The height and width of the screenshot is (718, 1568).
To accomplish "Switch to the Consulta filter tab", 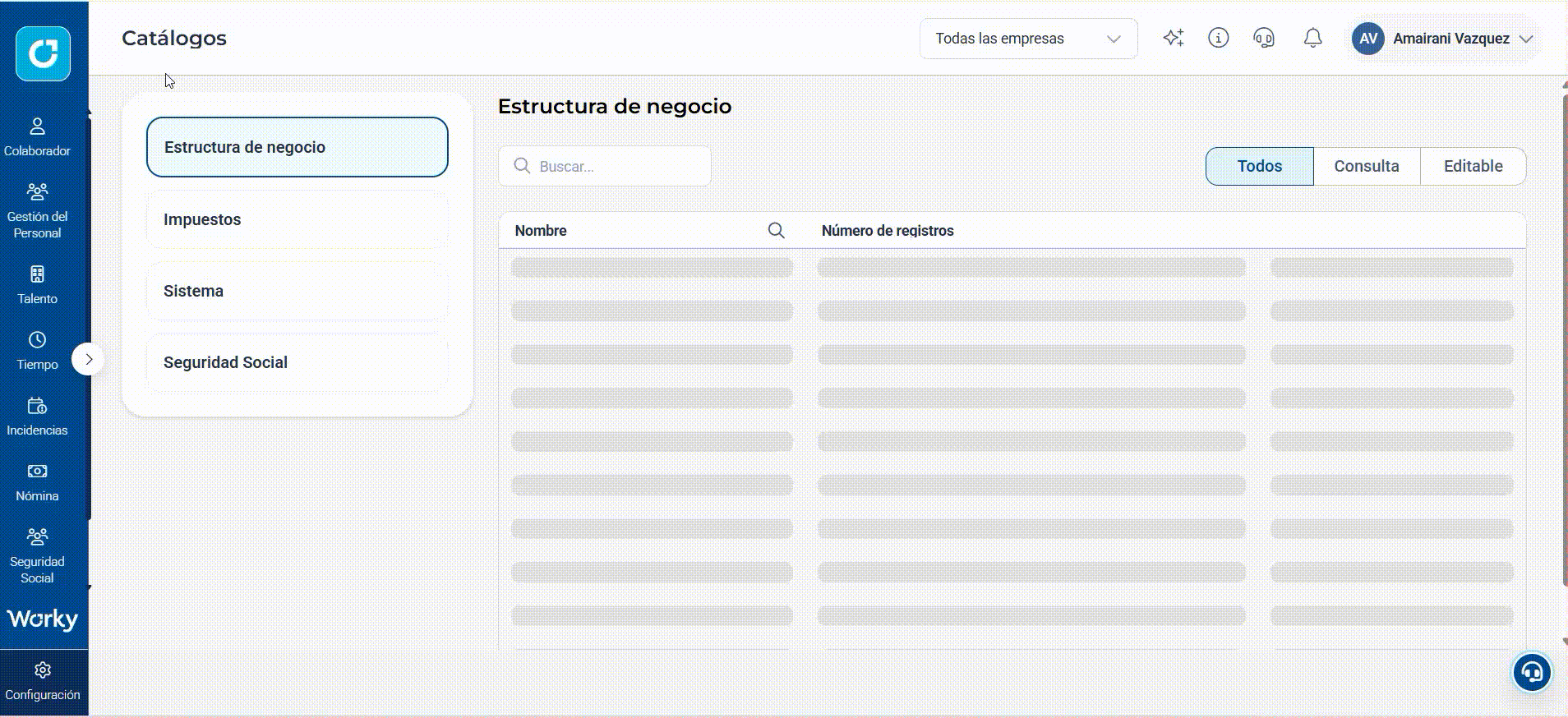I will point(1367,166).
